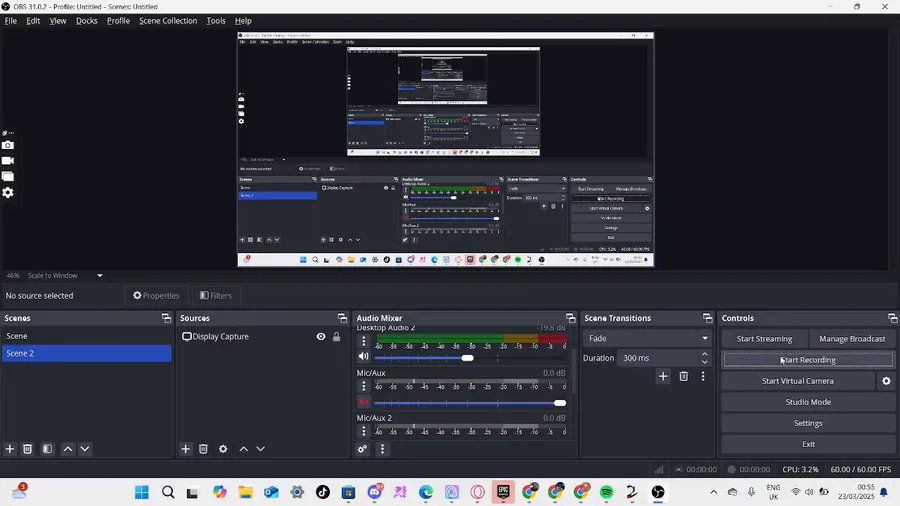Image resolution: width=900 pixels, height=506 pixels.
Task: Click the video camera icon on left overlay
Action: click(x=7, y=161)
